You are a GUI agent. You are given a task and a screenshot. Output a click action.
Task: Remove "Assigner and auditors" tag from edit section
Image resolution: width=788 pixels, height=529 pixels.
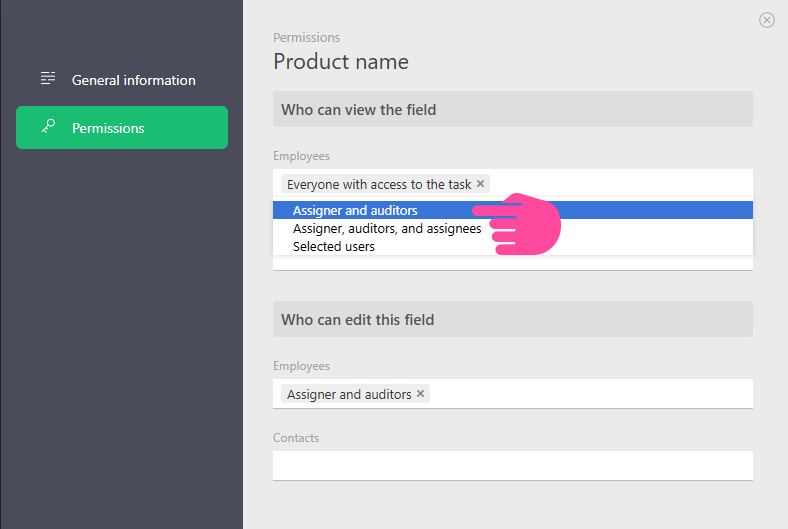(x=421, y=394)
